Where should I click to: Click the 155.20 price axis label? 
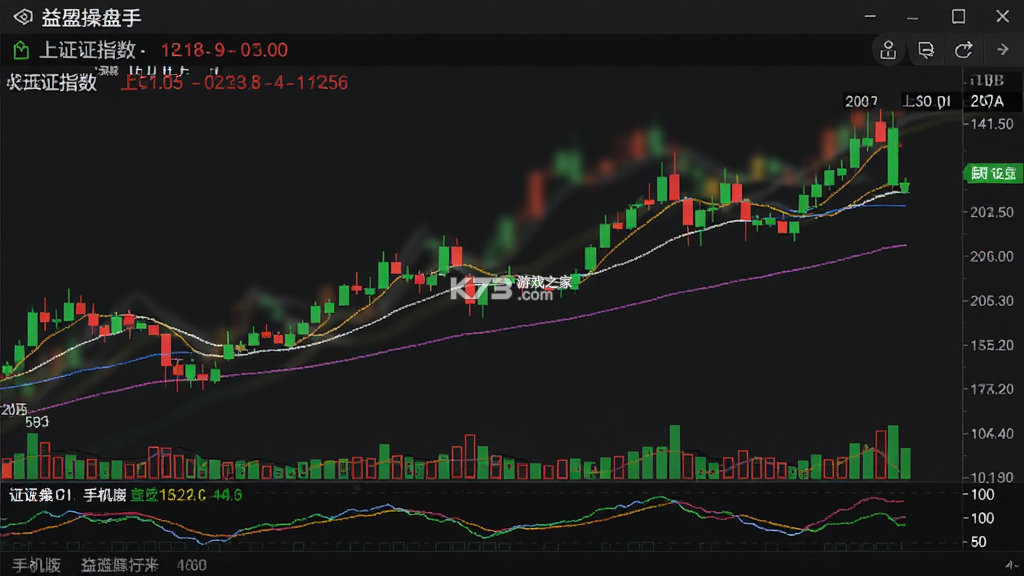coord(992,345)
